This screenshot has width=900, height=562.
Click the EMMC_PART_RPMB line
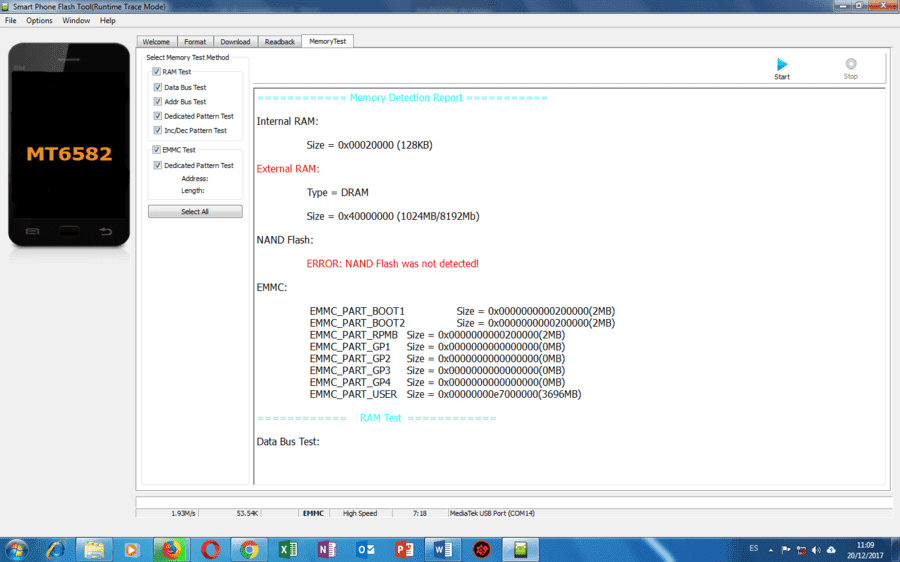coord(437,335)
